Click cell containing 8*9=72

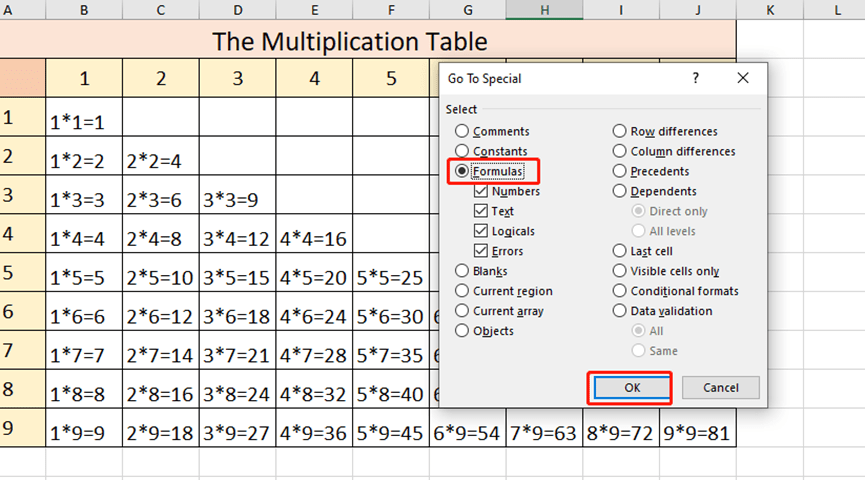621,428
